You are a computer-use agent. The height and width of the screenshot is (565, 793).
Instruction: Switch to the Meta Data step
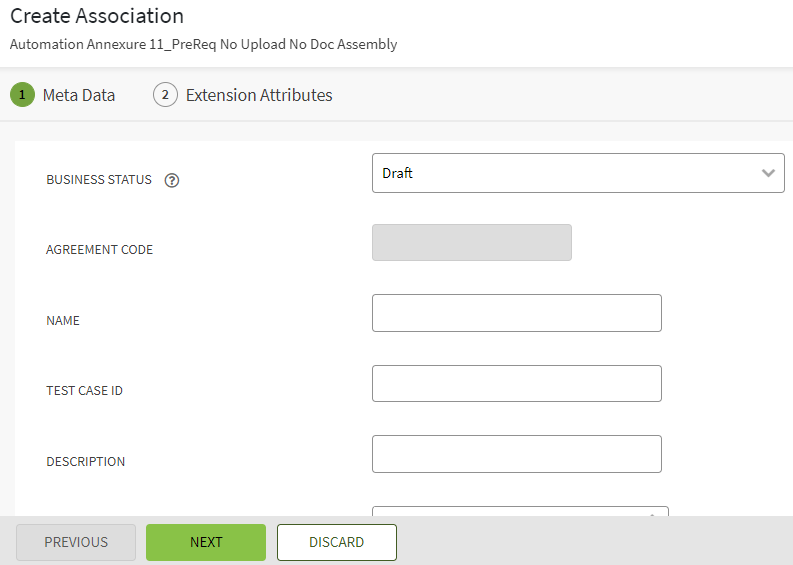click(78, 95)
